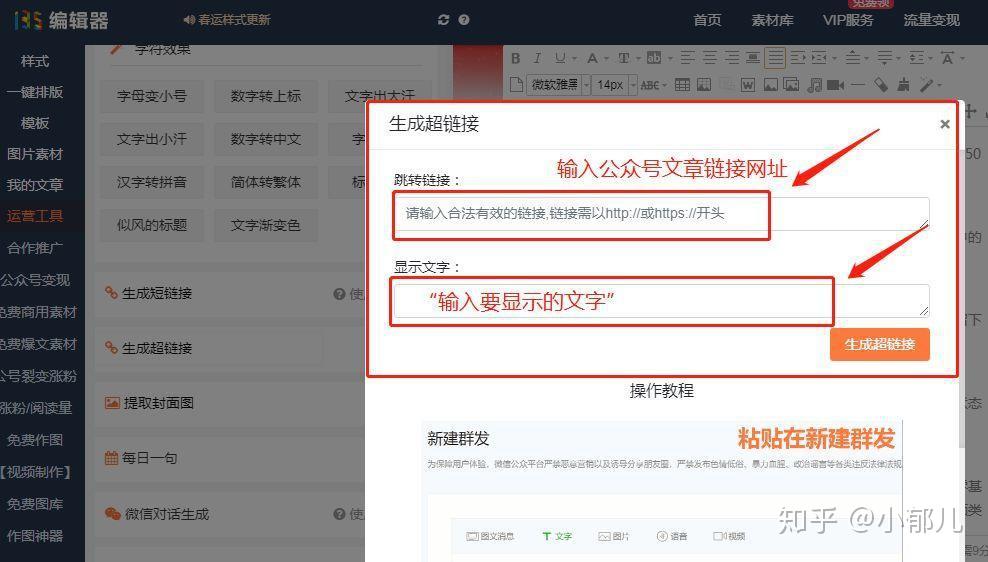Toggle italic formatting in editor toolbar

(537, 59)
